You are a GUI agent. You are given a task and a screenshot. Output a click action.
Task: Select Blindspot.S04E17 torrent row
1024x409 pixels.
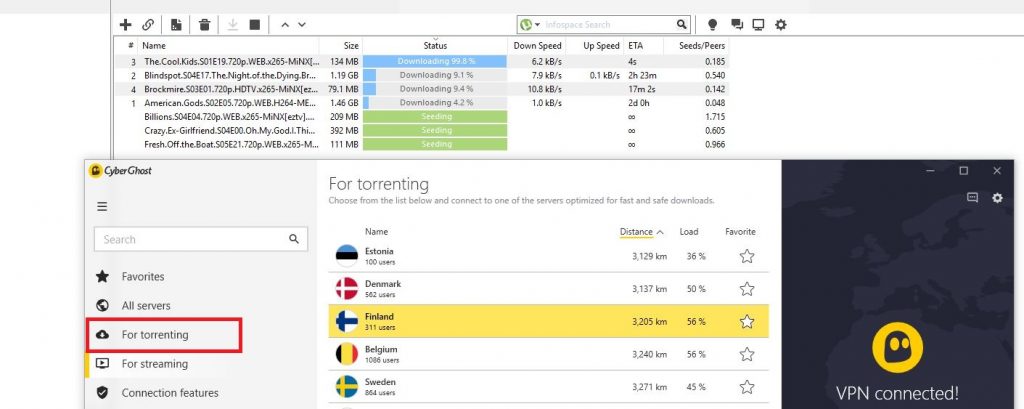pos(422,75)
